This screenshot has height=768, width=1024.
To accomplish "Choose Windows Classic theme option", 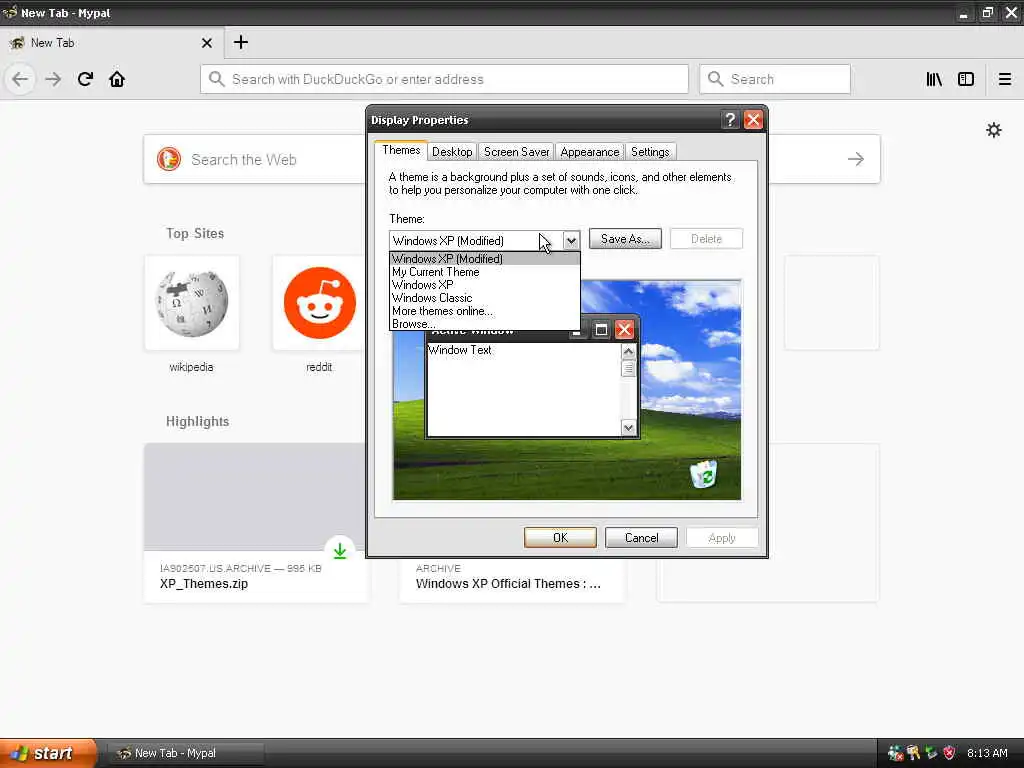I will pyautogui.click(x=485, y=298).
